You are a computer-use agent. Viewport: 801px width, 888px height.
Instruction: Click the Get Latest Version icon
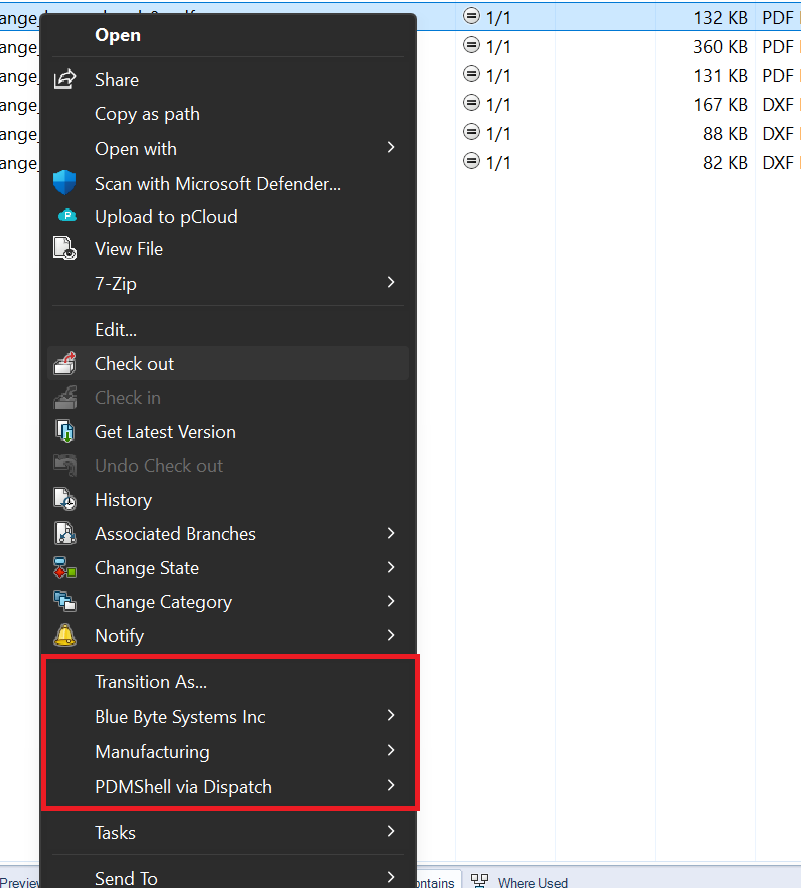pos(65,432)
